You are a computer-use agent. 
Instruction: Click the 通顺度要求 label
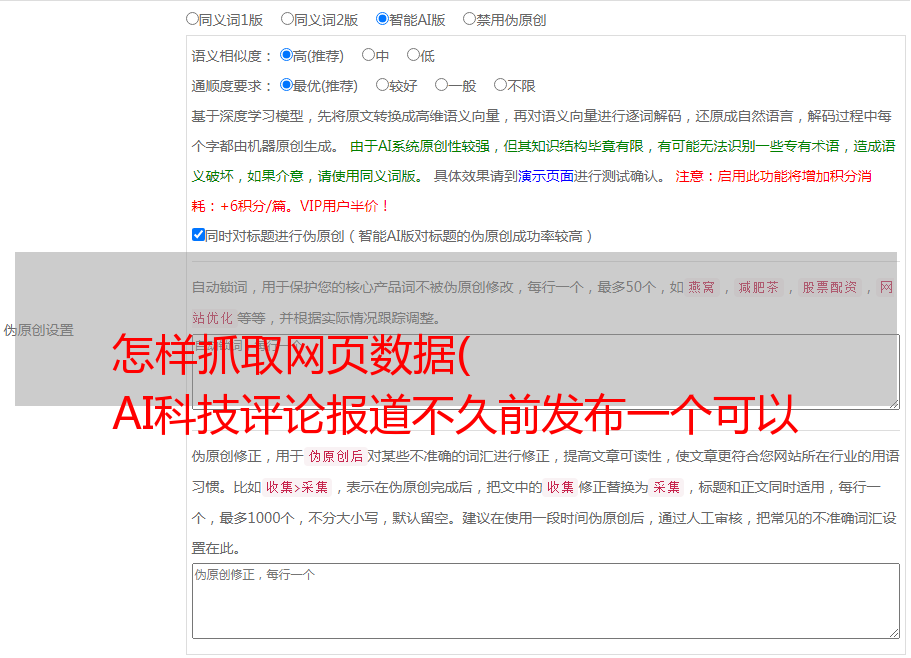point(232,87)
